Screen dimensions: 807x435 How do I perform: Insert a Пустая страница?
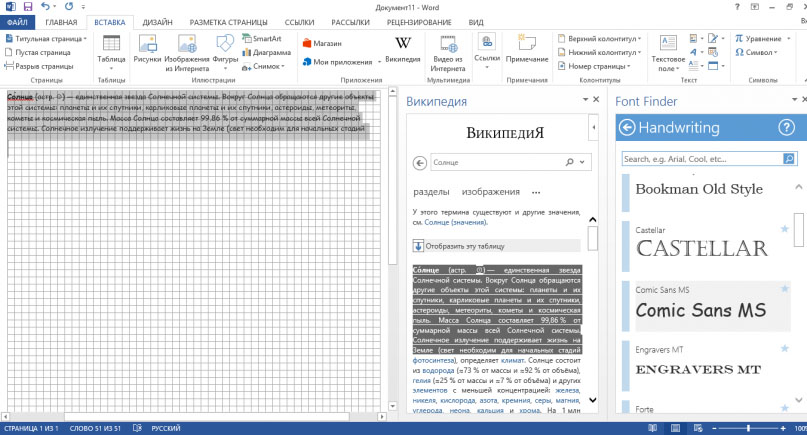[38, 53]
